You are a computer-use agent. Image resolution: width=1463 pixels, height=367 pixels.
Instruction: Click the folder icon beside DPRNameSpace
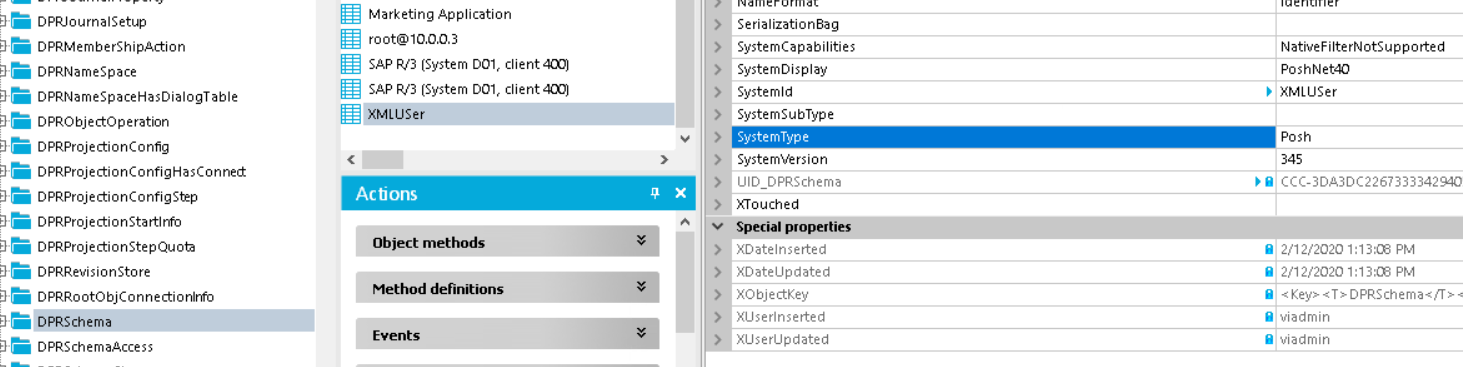pyautogui.click(x=21, y=71)
